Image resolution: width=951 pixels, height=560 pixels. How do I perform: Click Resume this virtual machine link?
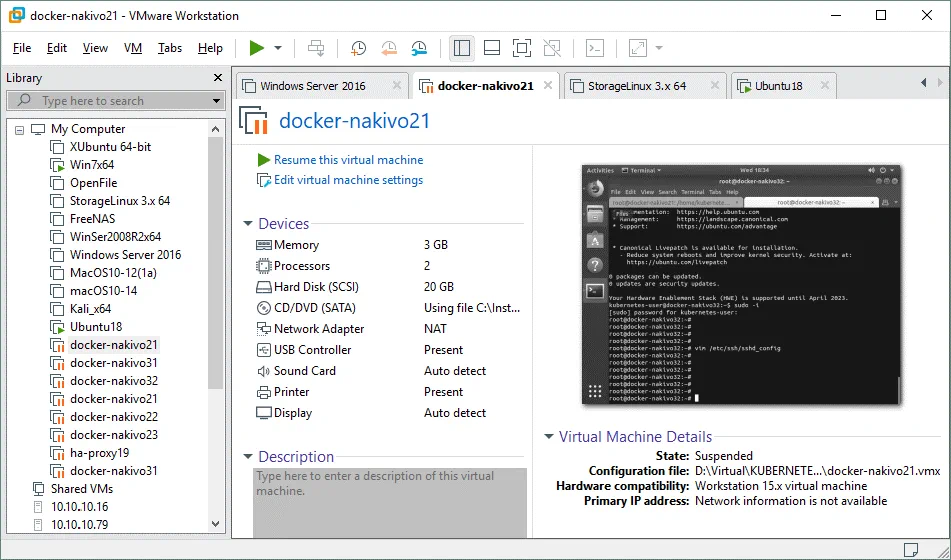click(348, 160)
